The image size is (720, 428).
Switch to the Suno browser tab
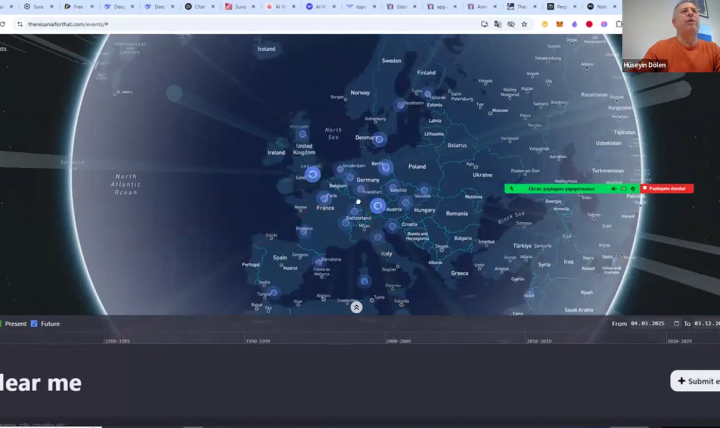coord(238,7)
